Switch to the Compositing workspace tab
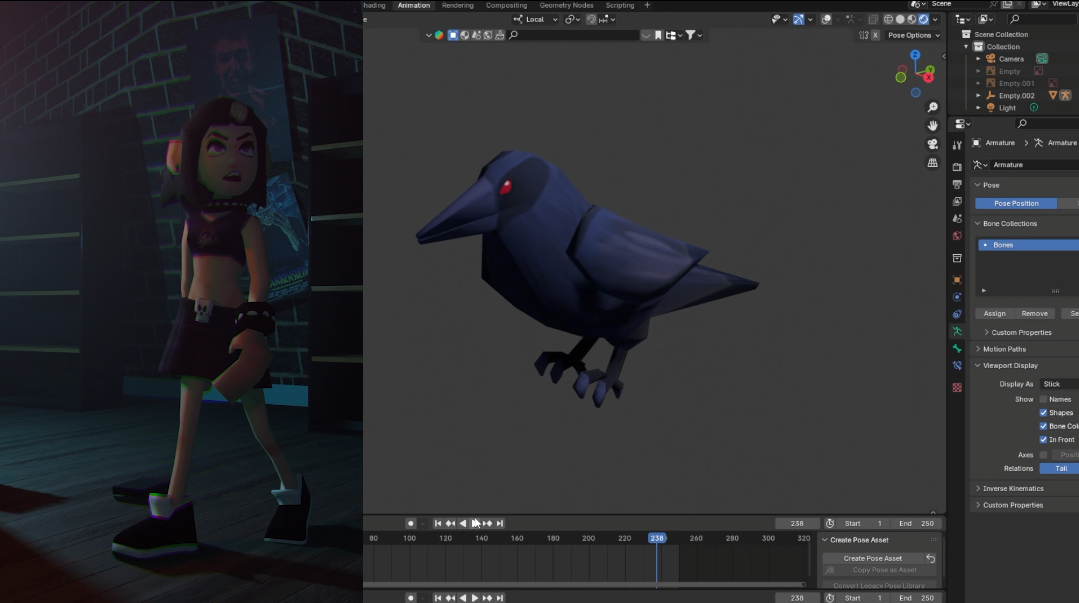This screenshot has height=603, width=1079. [506, 6]
